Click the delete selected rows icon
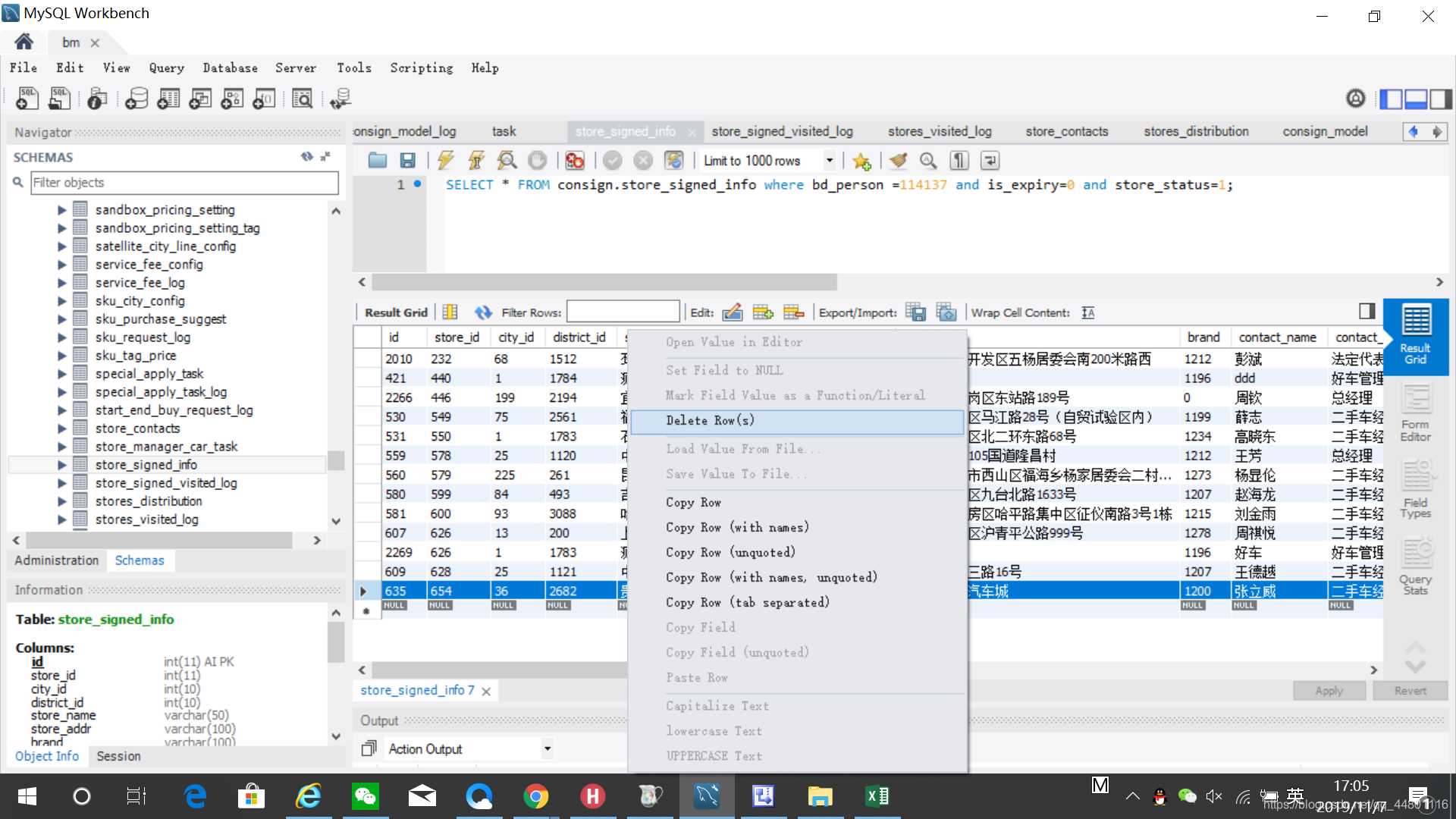The width and height of the screenshot is (1456, 819). coord(793,312)
